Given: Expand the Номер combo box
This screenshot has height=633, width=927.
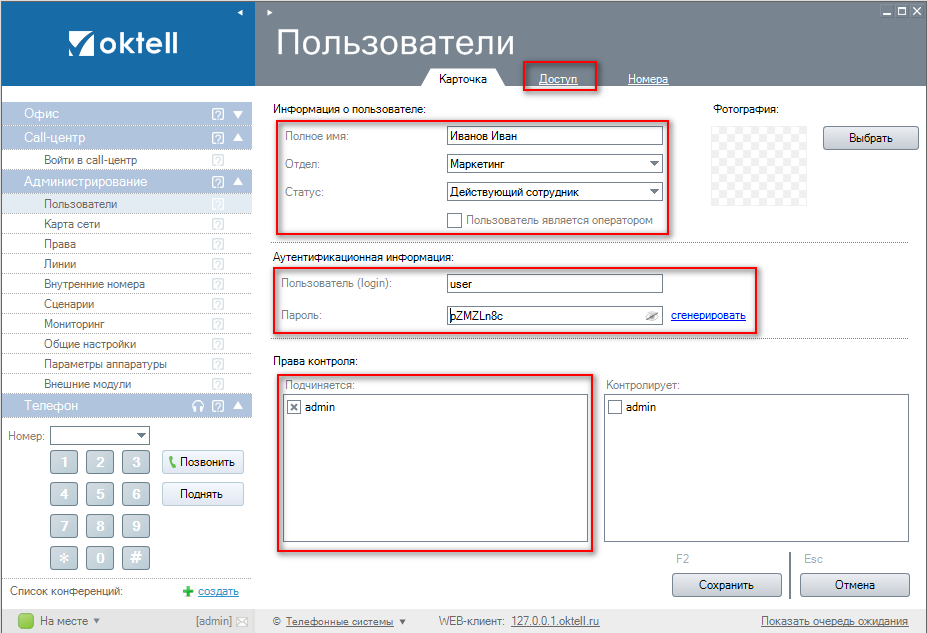Looking at the screenshot, I should point(141,435).
